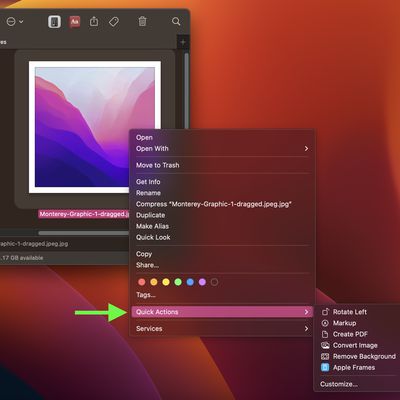Image resolution: width=400 pixels, height=400 pixels.
Task: Click the Trash icon in toolbar
Action: click(x=142, y=22)
